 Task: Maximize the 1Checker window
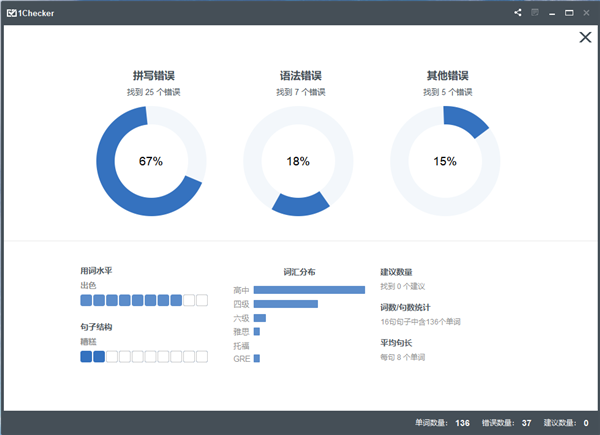[569, 12]
